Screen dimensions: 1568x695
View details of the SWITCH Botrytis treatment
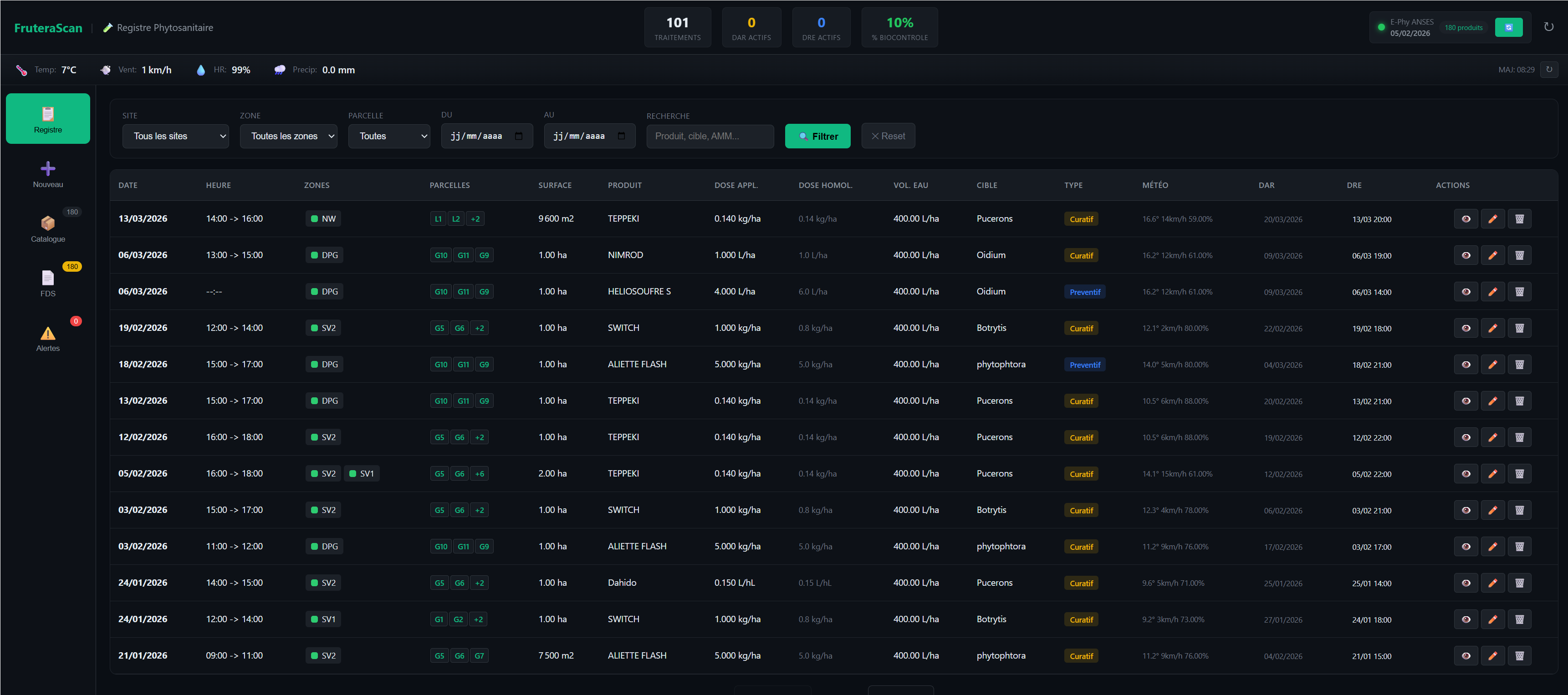pos(1466,327)
